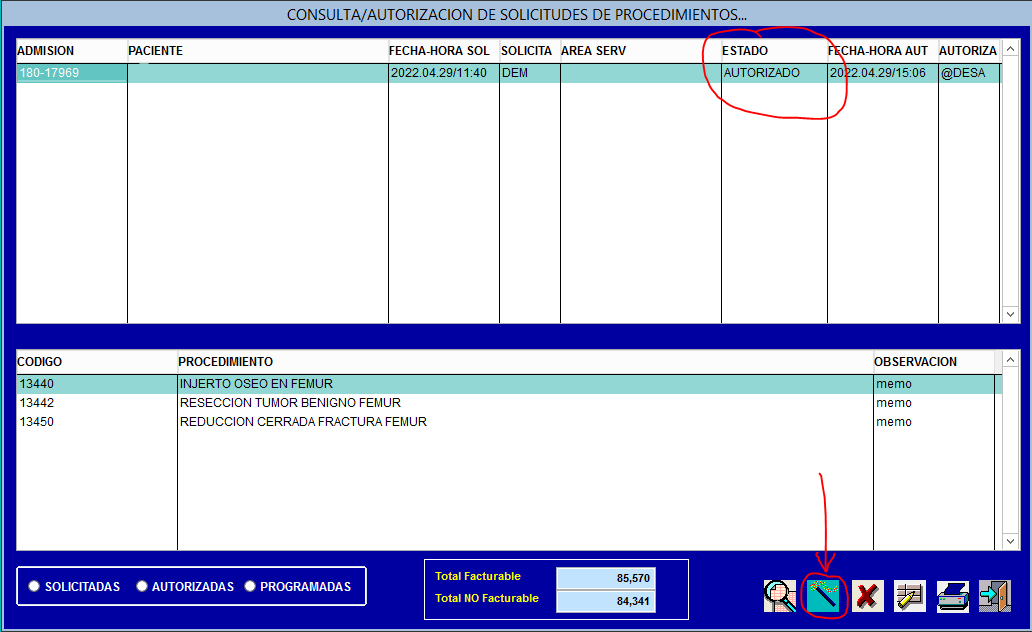The width and height of the screenshot is (1032, 632).
Task: Click the FECHA-HORA SOL column header
Action: pyautogui.click(x=444, y=51)
